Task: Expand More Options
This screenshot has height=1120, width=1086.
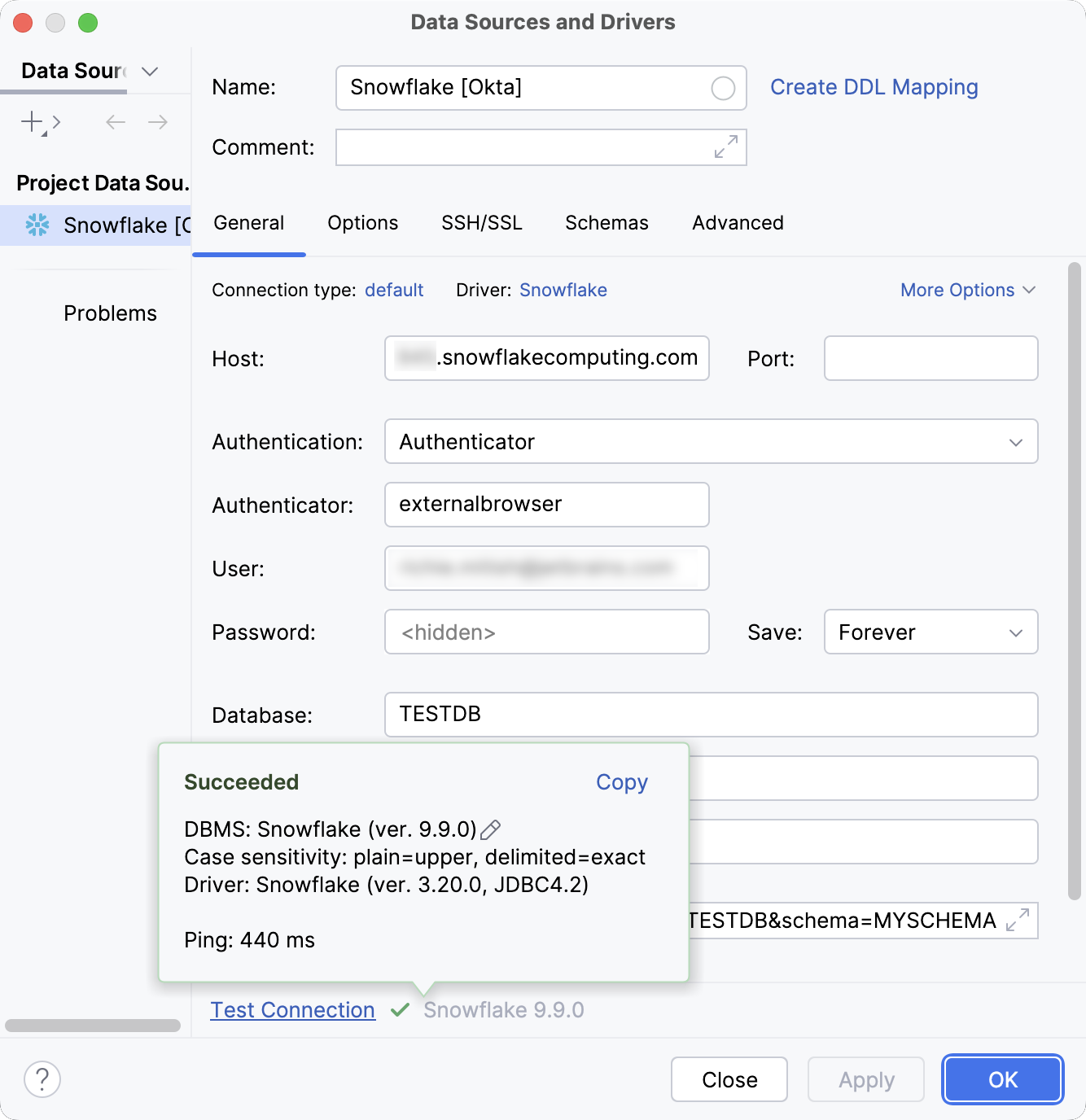Action: click(967, 290)
